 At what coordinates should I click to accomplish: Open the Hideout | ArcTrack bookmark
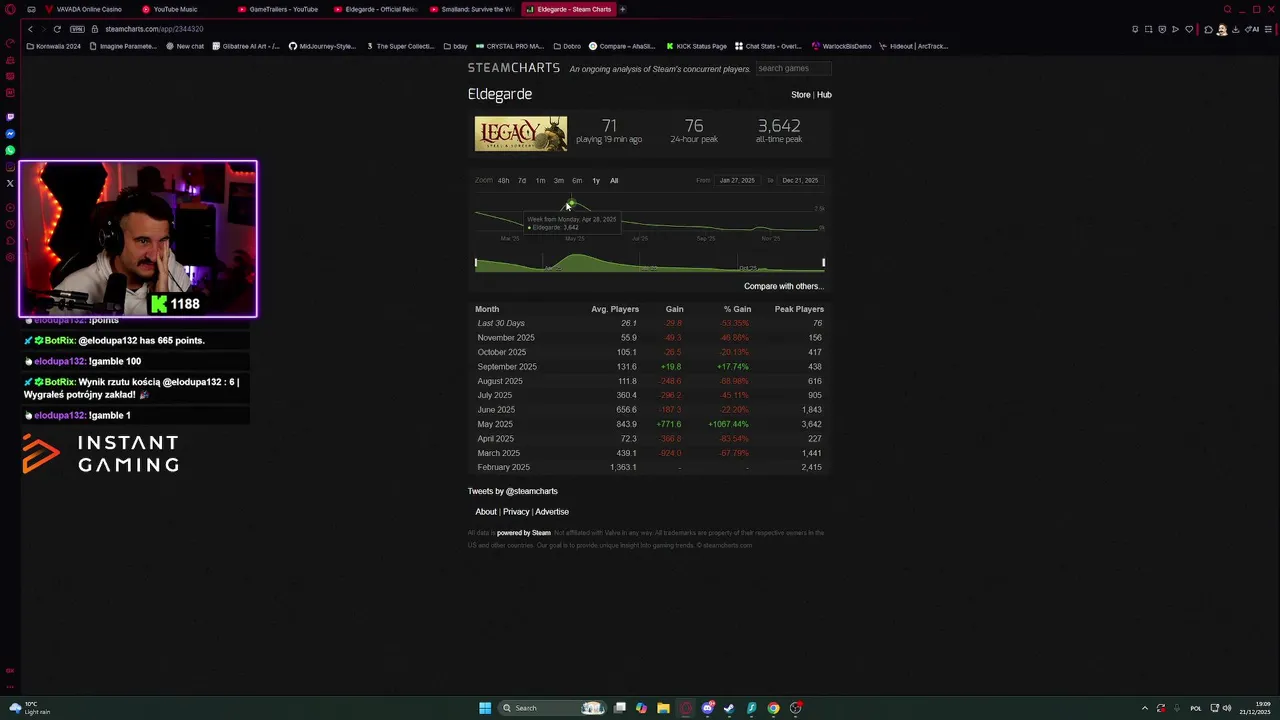pos(913,46)
